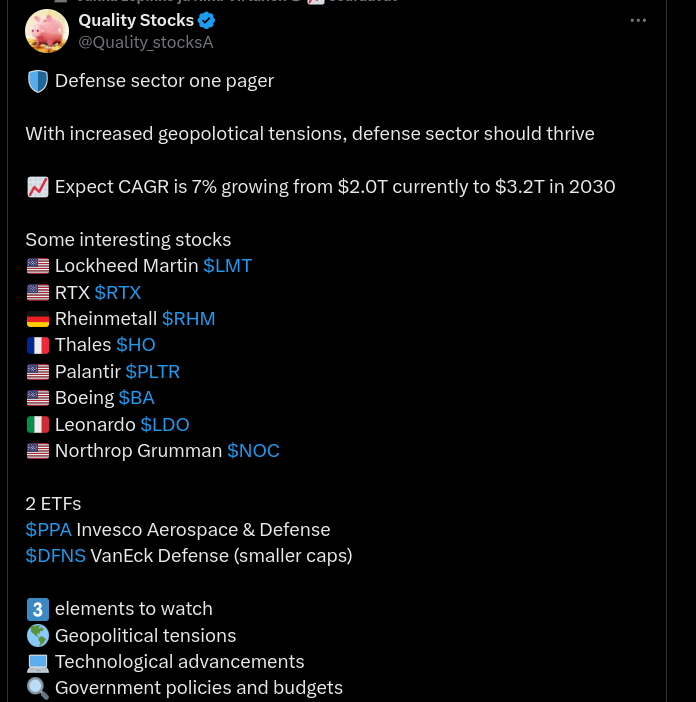
Task: Open the $PLTR cashtag link
Action: tap(152, 372)
